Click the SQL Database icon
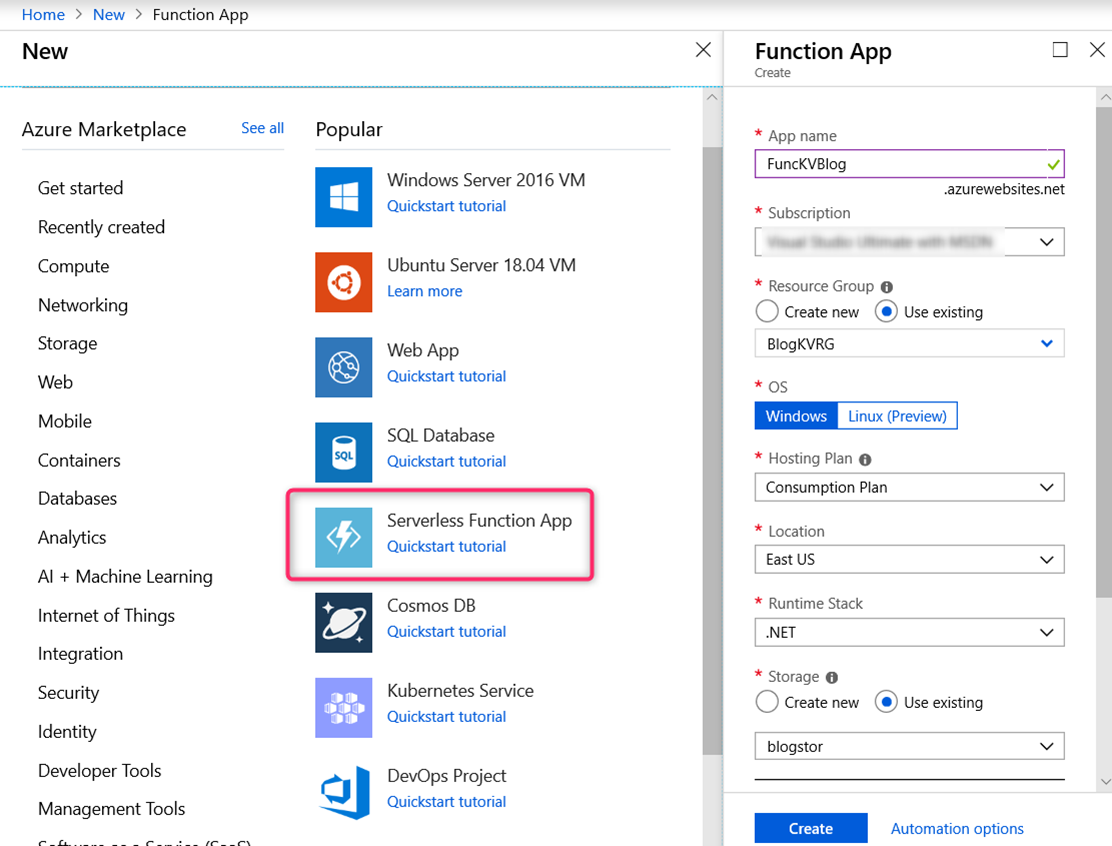Image resolution: width=1112 pixels, height=846 pixels. [343, 452]
